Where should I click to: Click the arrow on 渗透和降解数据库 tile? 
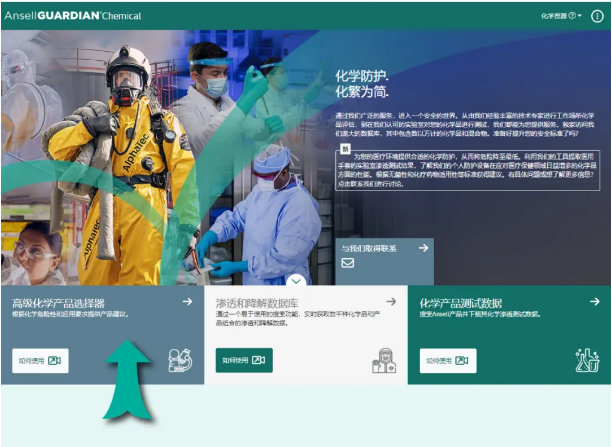(x=391, y=301)
